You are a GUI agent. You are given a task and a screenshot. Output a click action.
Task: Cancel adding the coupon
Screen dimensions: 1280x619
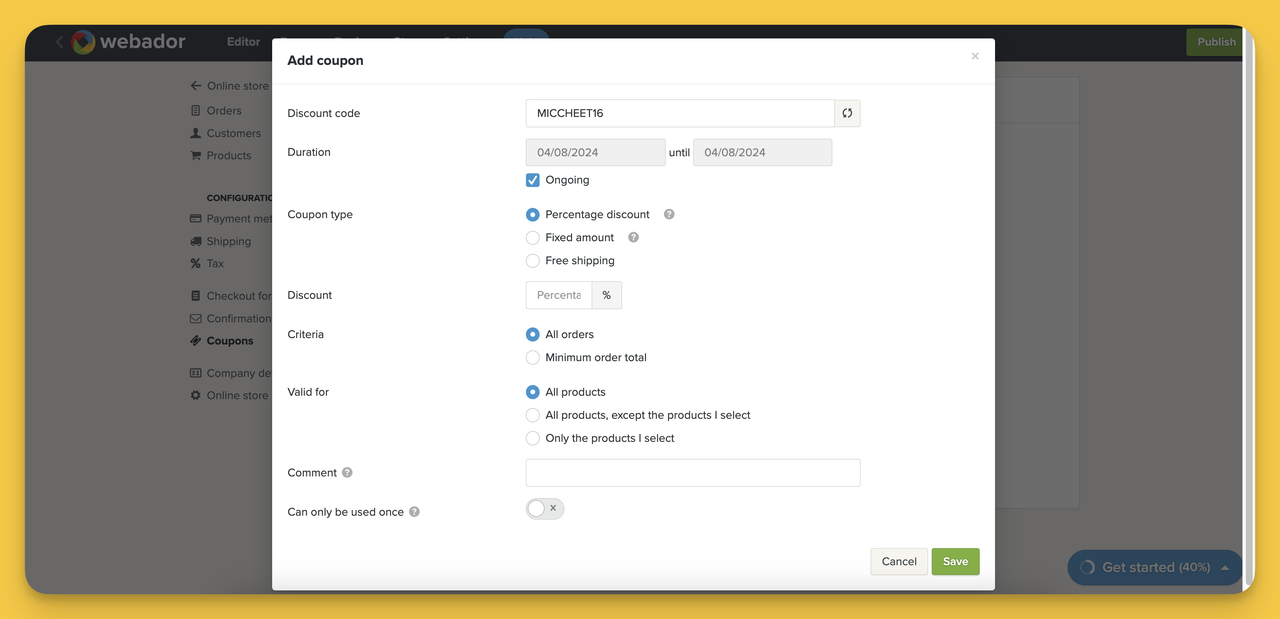tap(899, 561)
